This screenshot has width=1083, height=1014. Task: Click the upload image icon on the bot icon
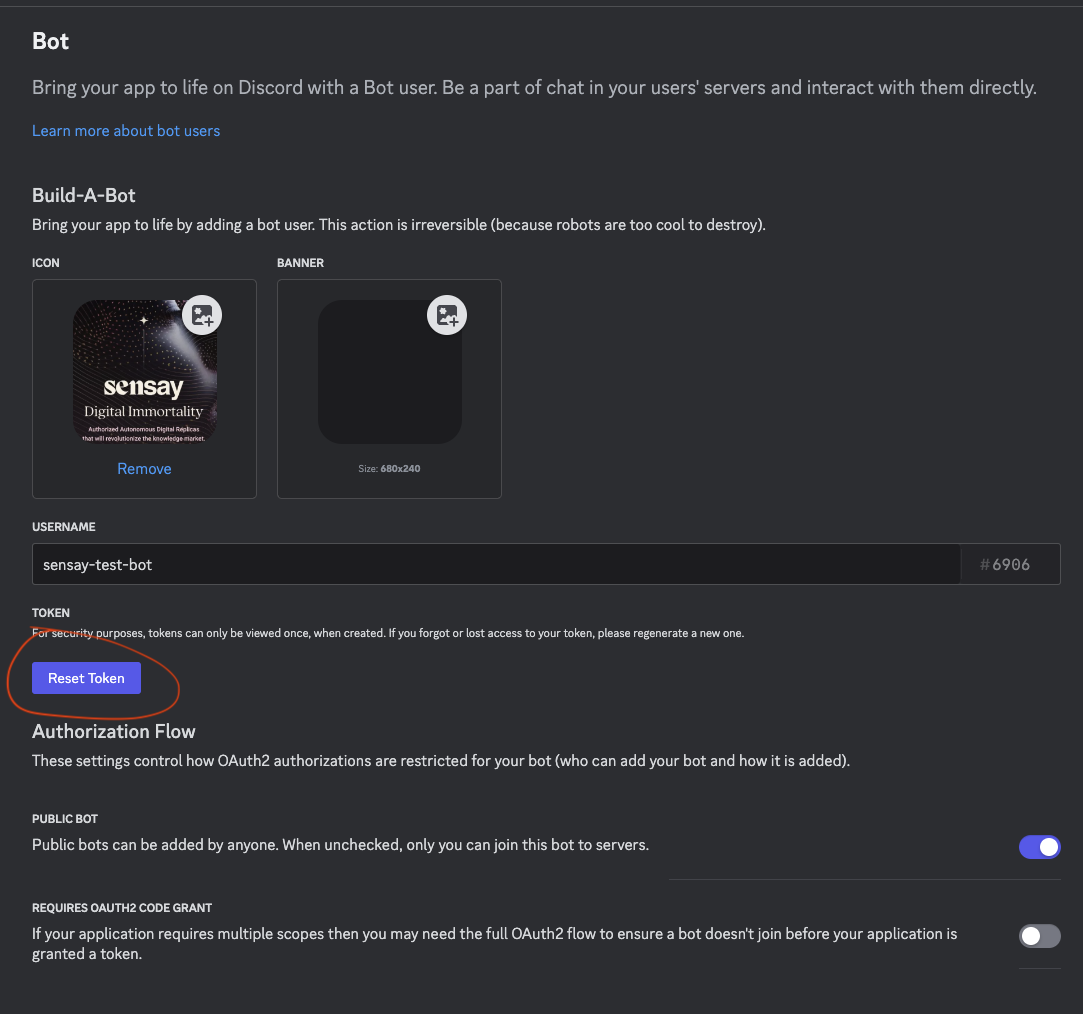[202, 315]
